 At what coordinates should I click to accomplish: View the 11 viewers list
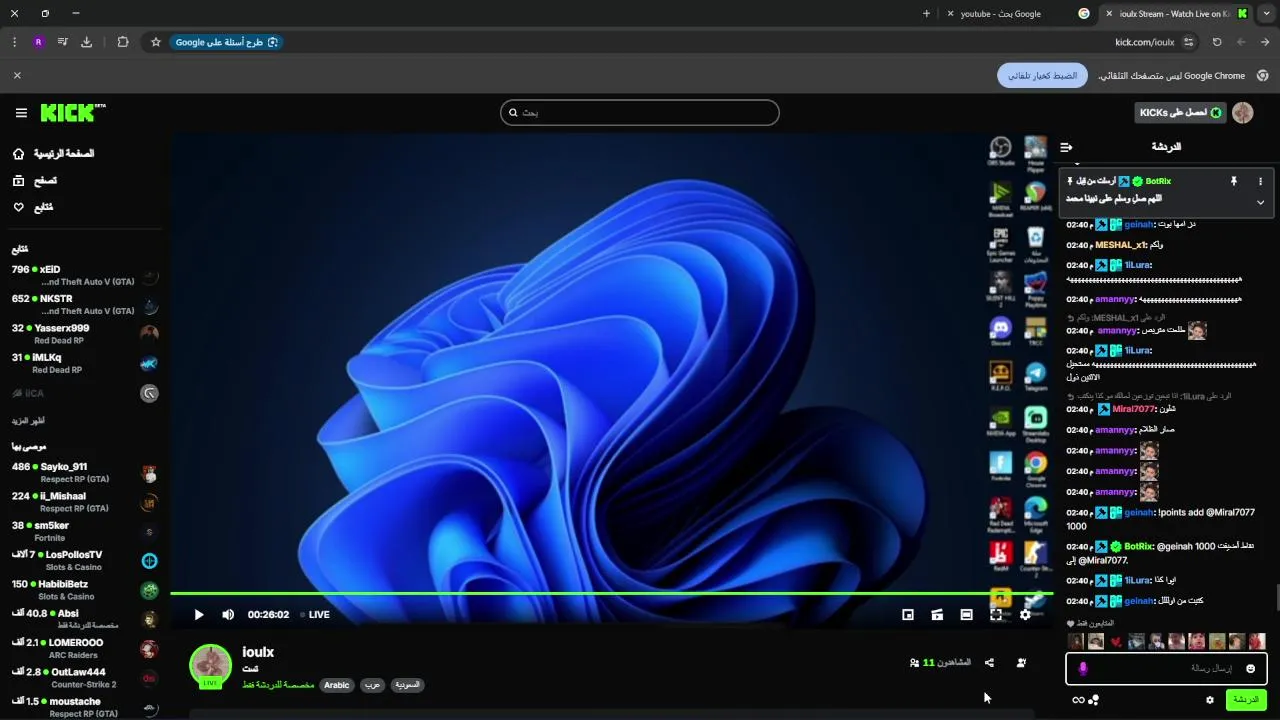[940, 663]
